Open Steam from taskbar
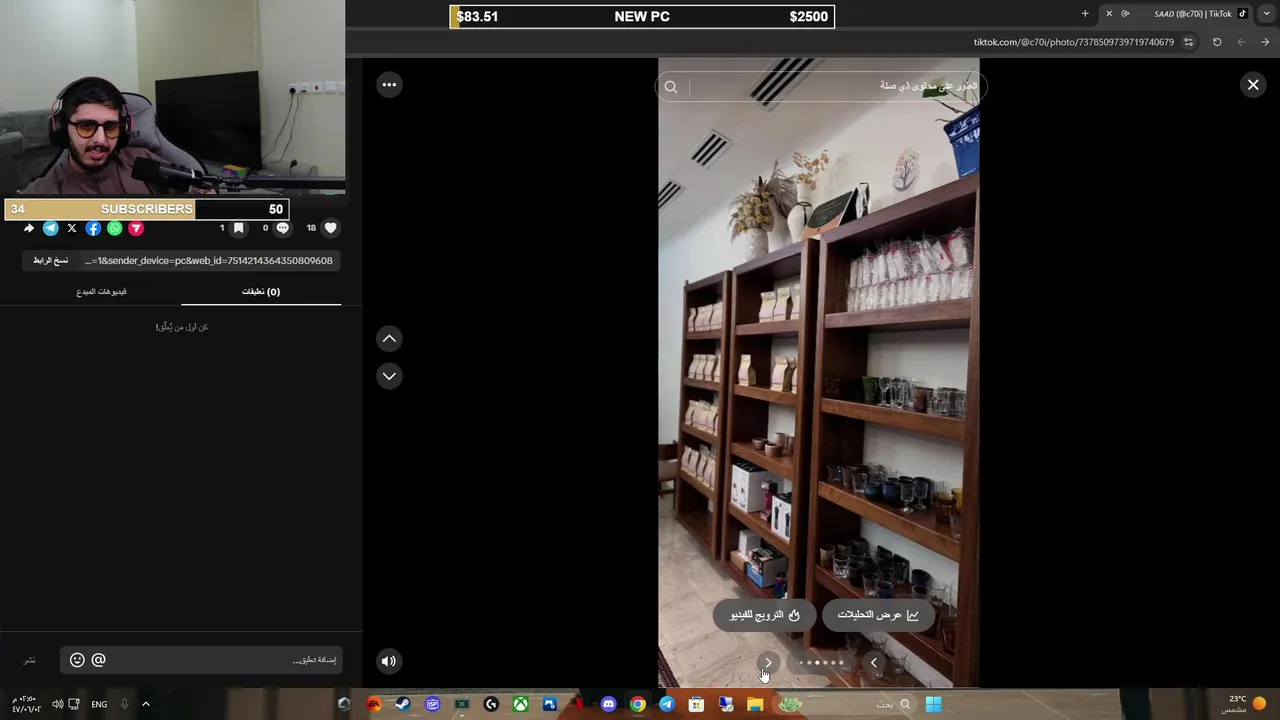This screenshot has height=720, width=1280. click(403, 704)
